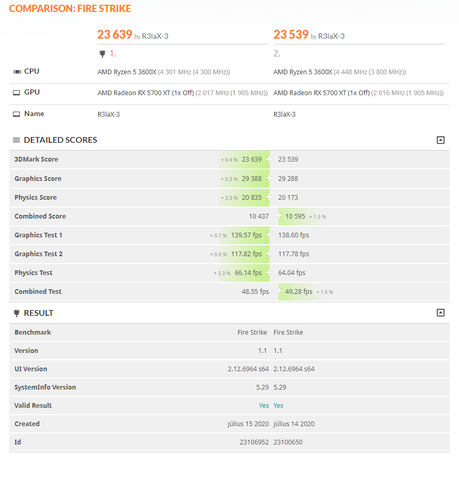
Task: Select Combined Test value 49.28 fps
Action: [299, 292]
